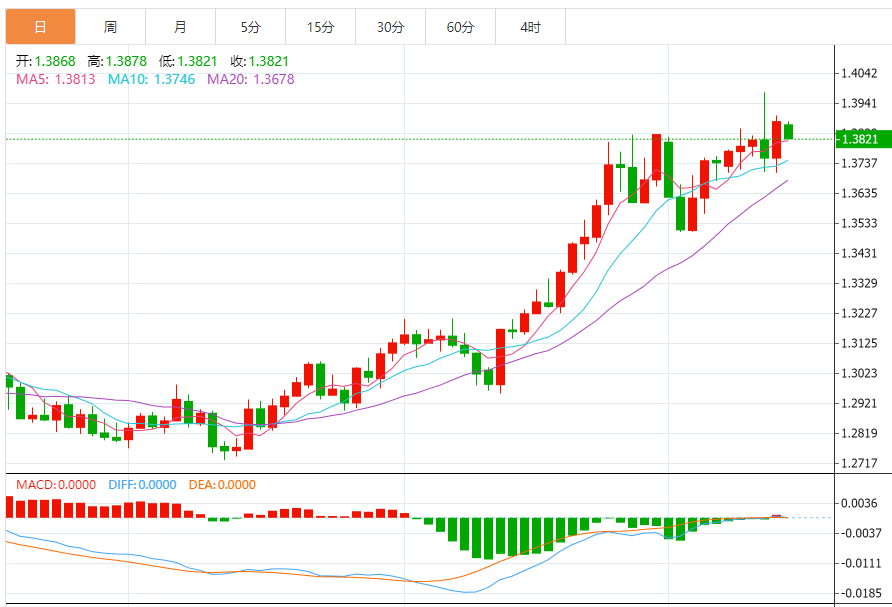Open the 30分 timeframe tab
The height and width of the screenshot is (607, 892).
(390, 27)
